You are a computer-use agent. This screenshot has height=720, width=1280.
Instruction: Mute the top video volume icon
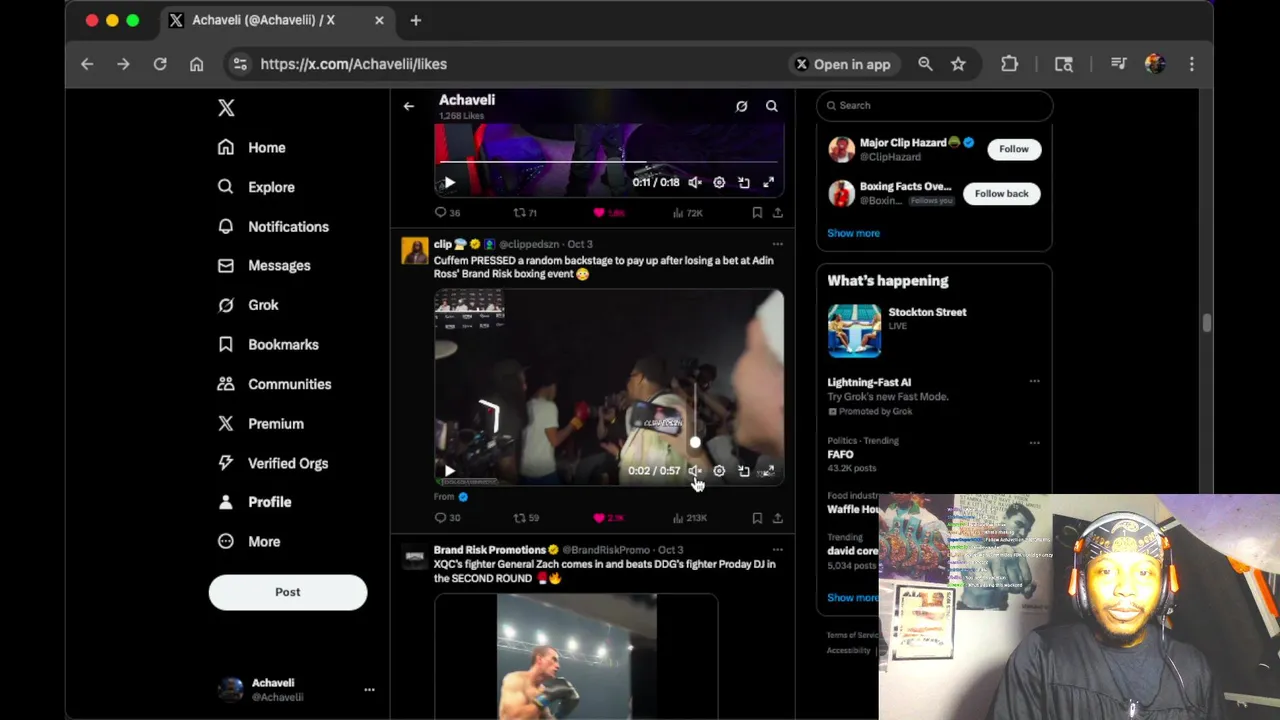[695, 183]
